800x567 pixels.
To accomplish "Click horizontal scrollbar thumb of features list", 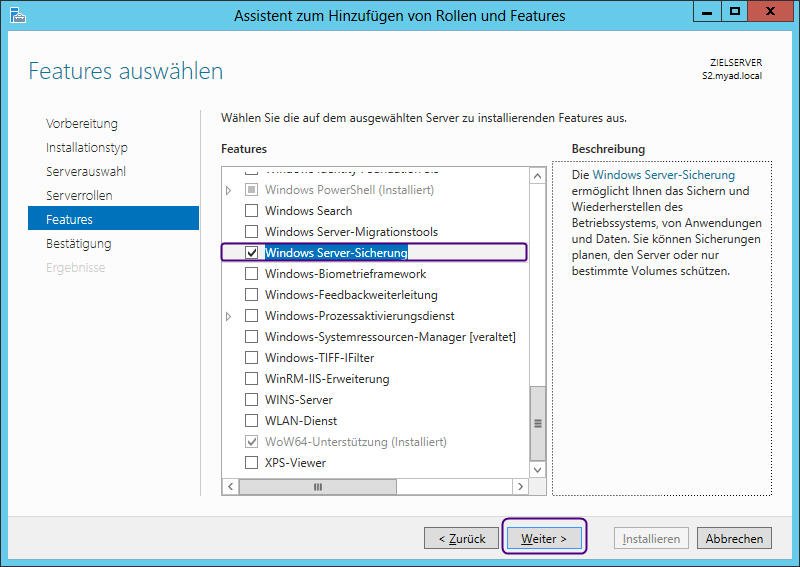I will coord(317,487).
